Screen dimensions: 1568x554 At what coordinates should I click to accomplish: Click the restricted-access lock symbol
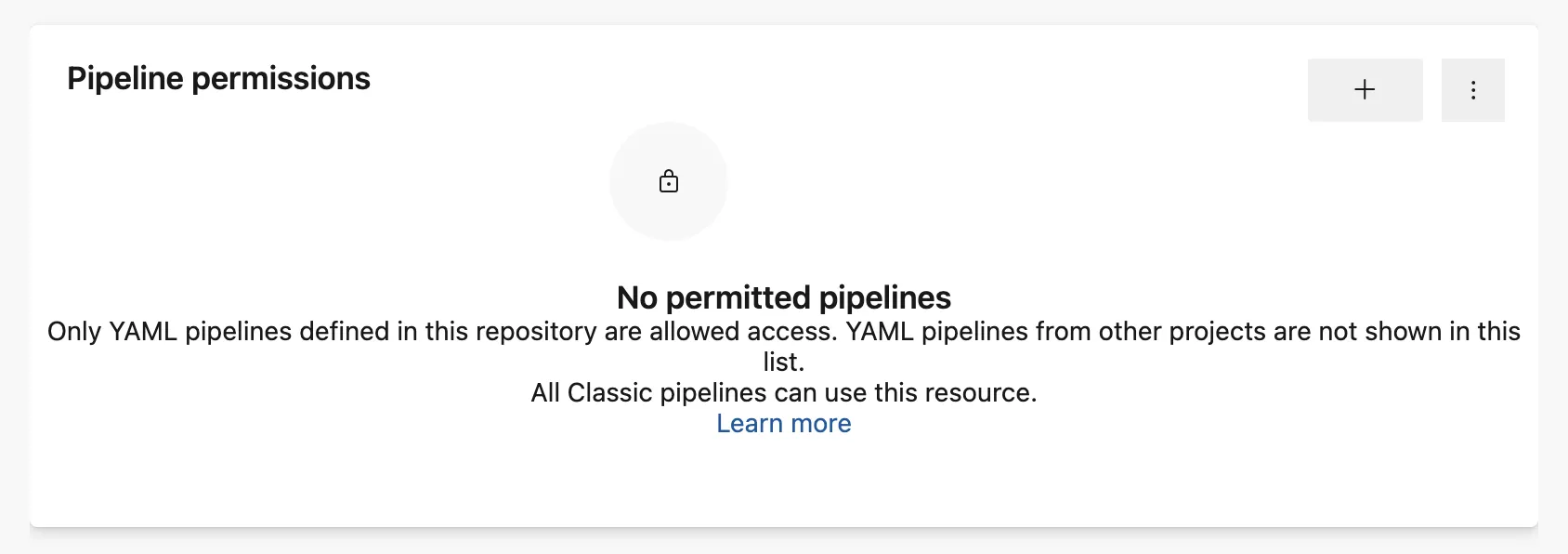(669, 181)
